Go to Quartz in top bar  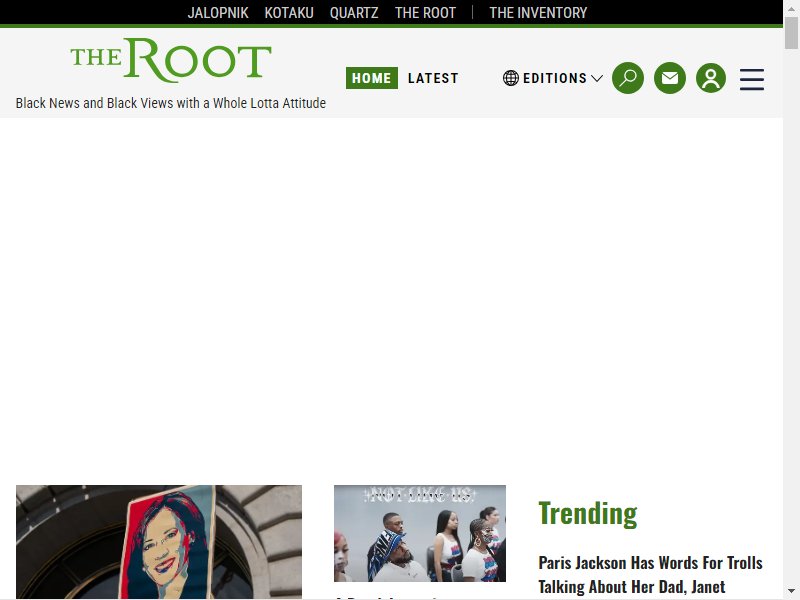coord(354,13)
